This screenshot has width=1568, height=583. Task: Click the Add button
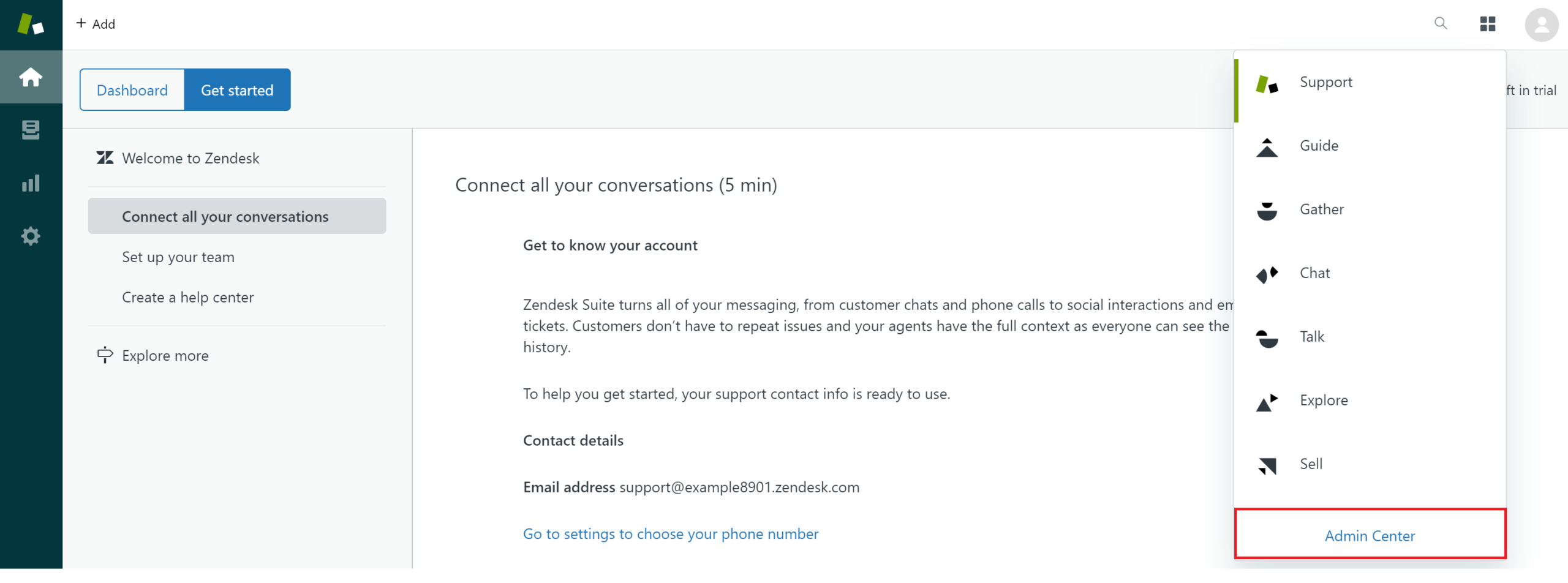point(96,24)
